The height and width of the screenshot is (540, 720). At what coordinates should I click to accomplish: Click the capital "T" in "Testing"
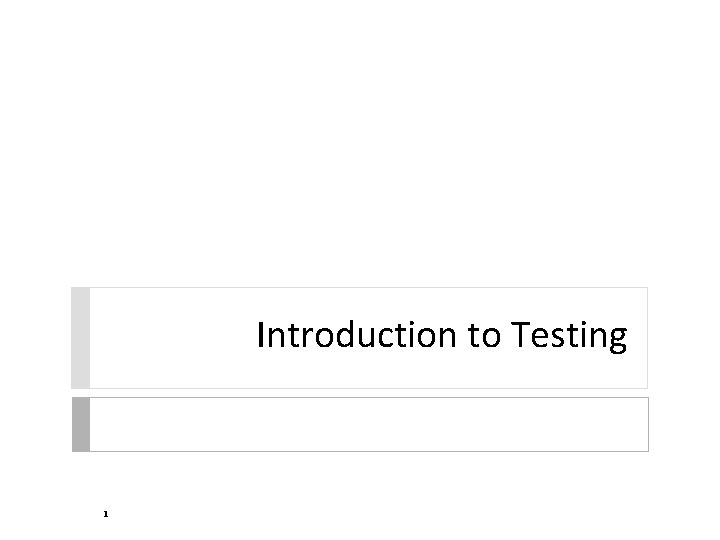(520, 336)
